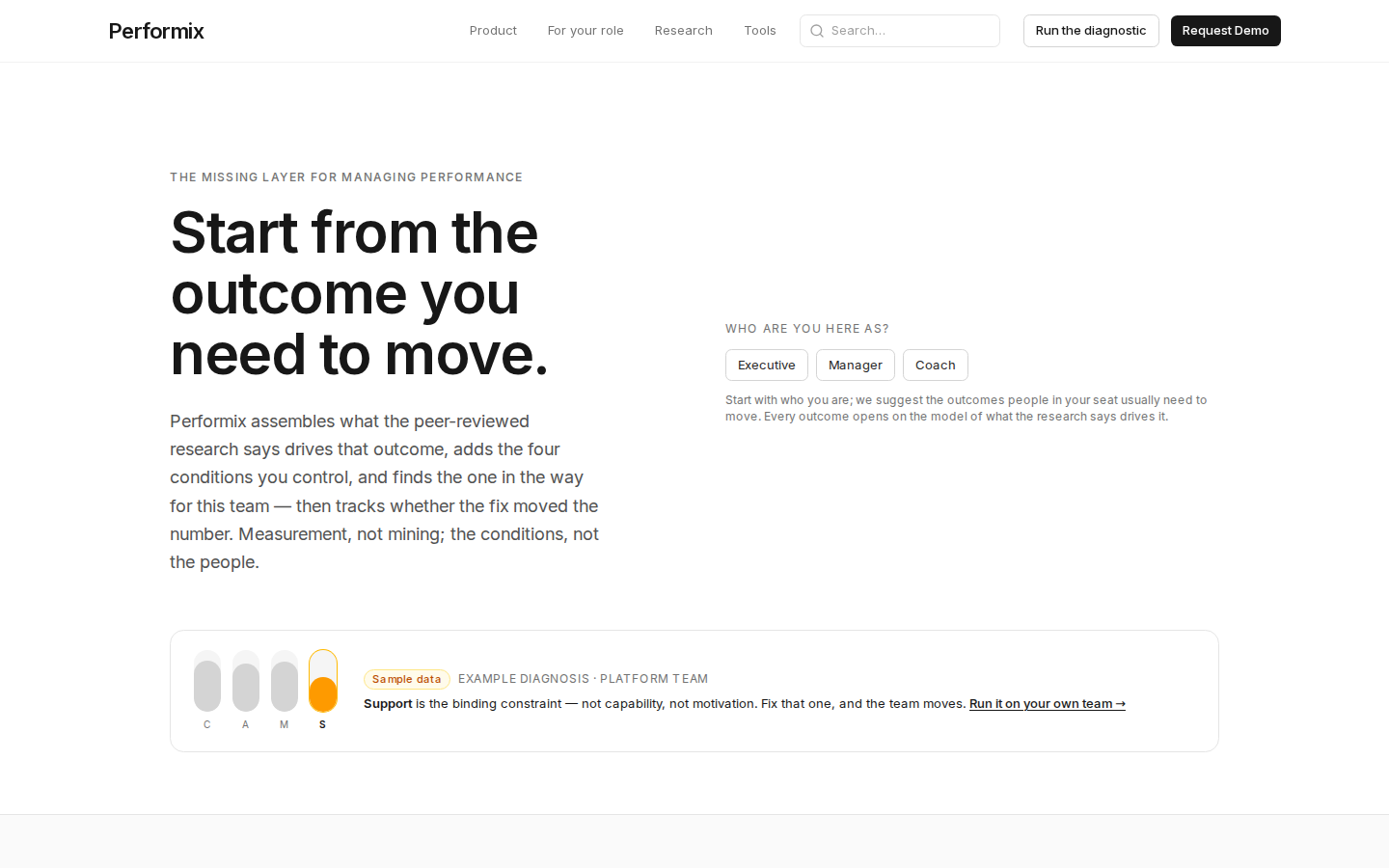Click the EXAMPLE DIAGNOSIS · PLATFORM TEAM label
Screen dimensions: 1389x868
(584, 679)
